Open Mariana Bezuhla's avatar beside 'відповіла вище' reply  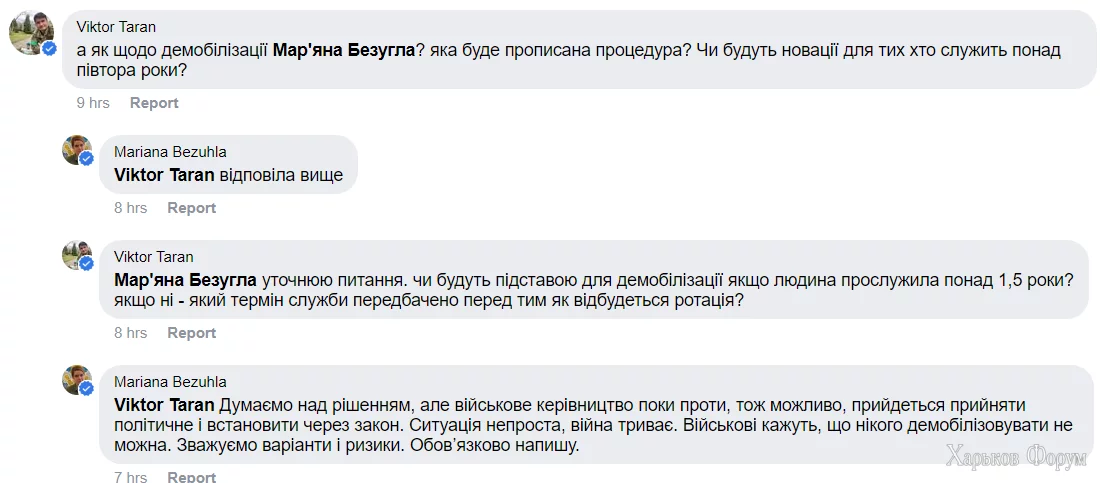77,150
